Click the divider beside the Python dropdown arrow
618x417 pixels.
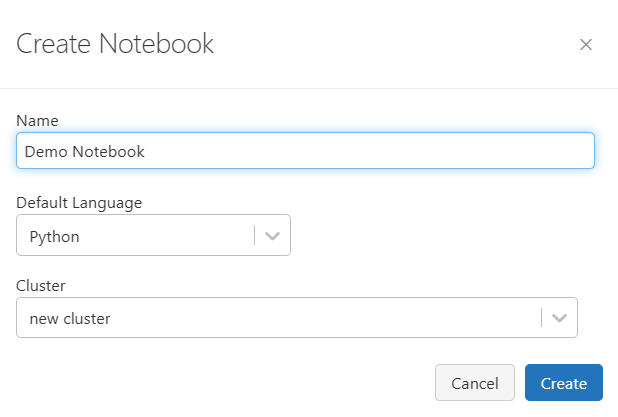tap(255, 236)
